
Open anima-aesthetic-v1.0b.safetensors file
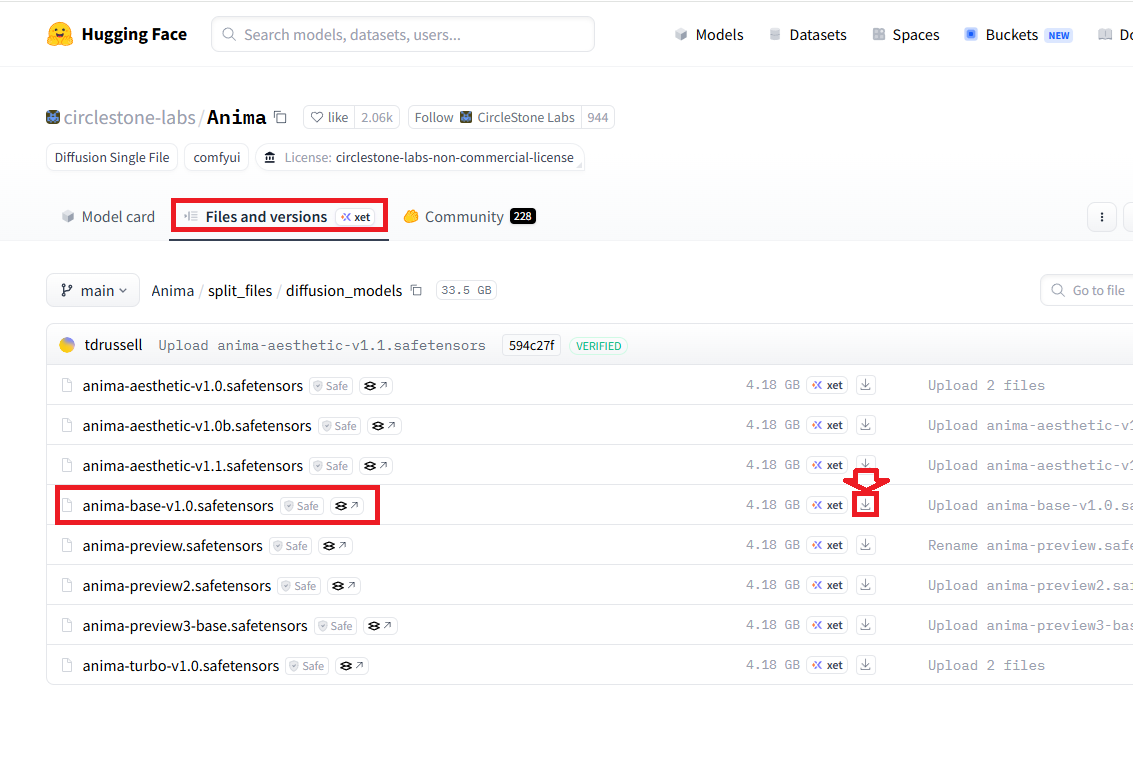[x=197, y=426]
